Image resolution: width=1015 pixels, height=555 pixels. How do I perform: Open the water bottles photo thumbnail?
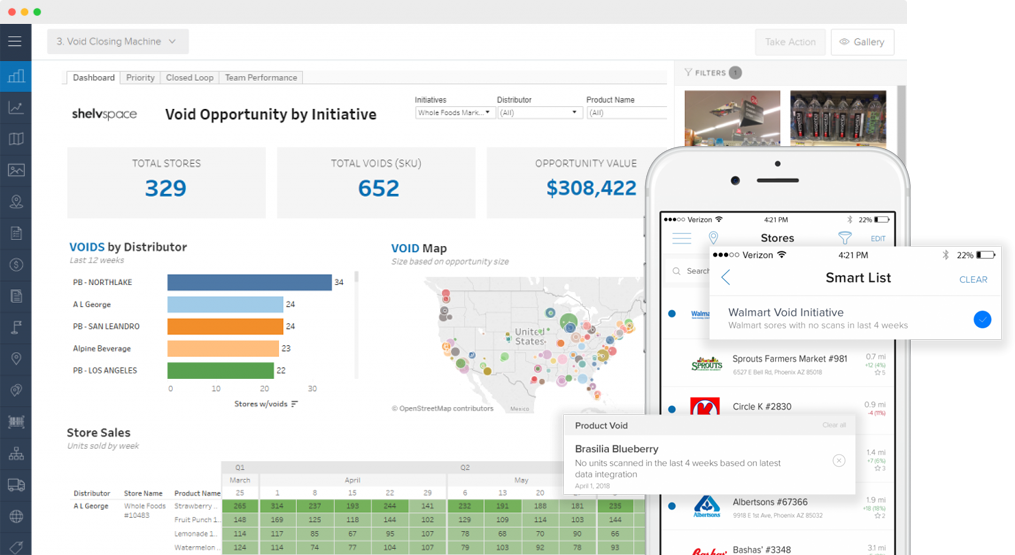click(x=838, y=118)
